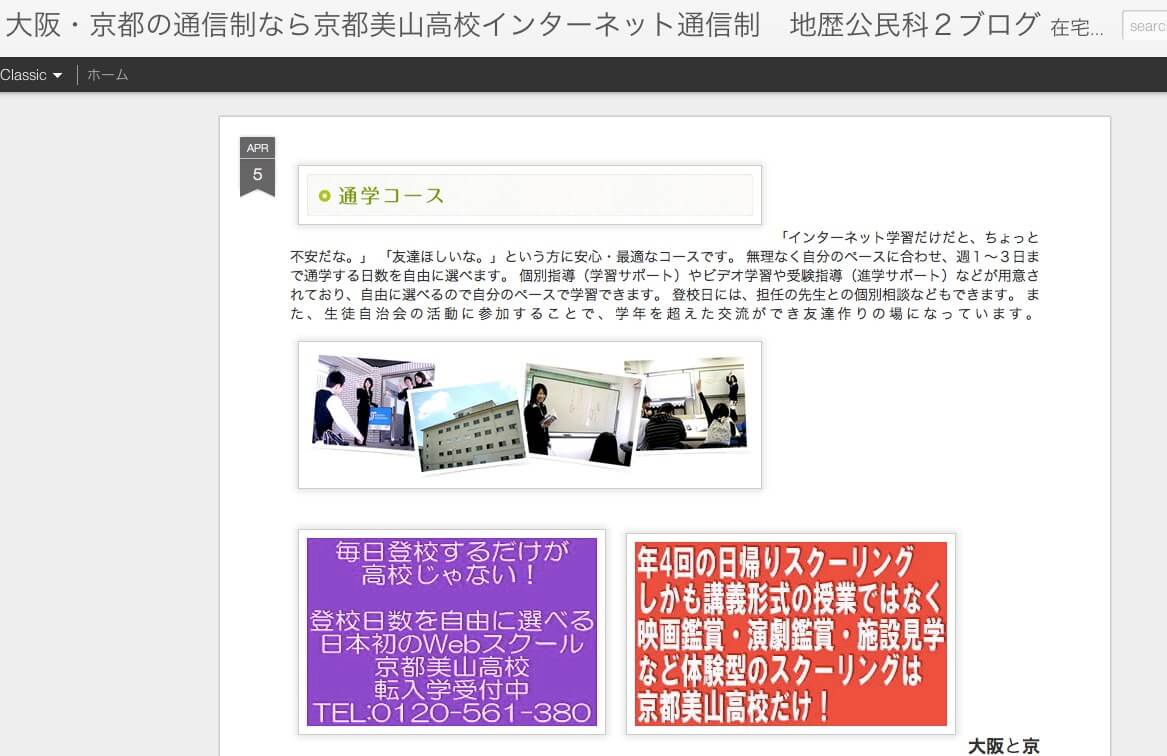
Task: Open the 通学コース banner image
Action: [x=530, y=195]
